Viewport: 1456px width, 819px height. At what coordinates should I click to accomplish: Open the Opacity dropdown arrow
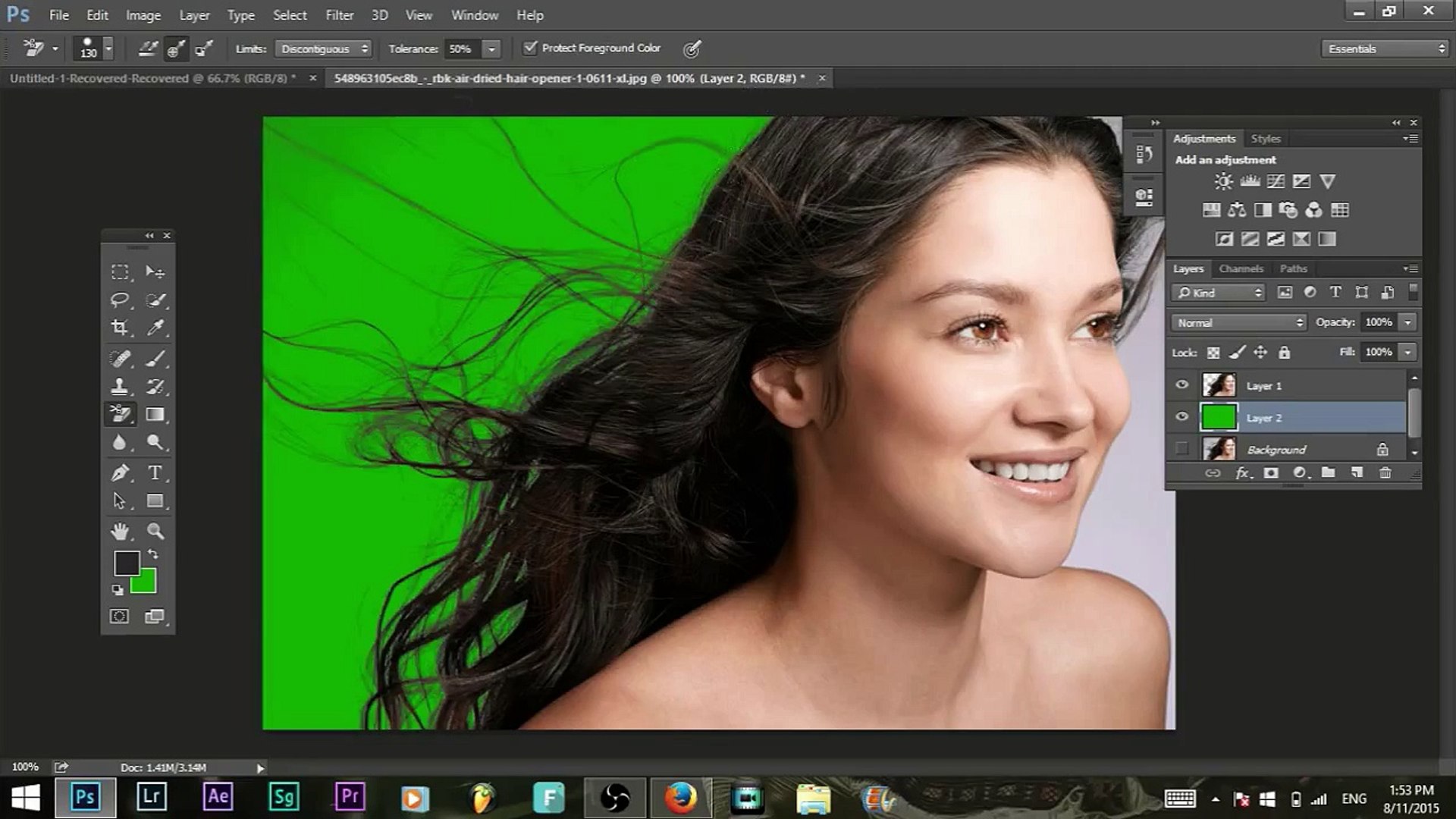1408,322
